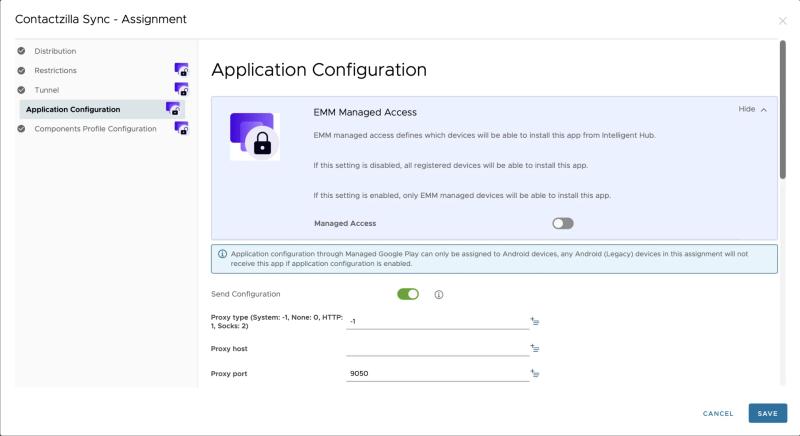Click the Proxy type input field
800x436 pixels.
(437, 322)
